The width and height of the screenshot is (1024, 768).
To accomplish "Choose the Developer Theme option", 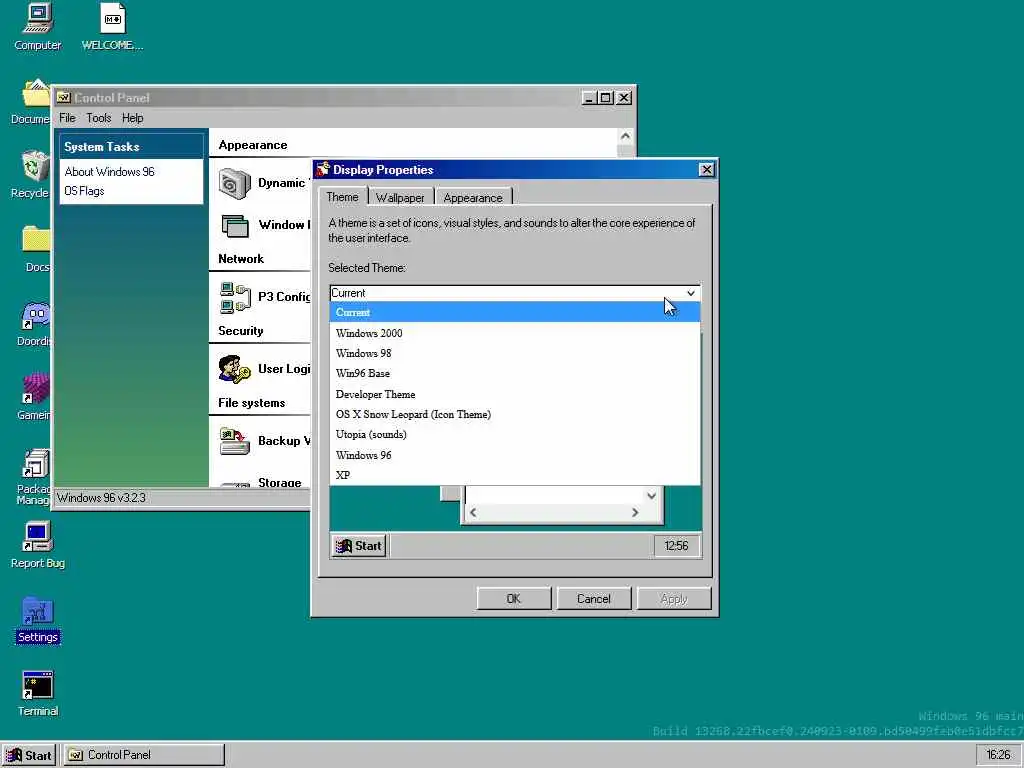I will tap(515, 394).
